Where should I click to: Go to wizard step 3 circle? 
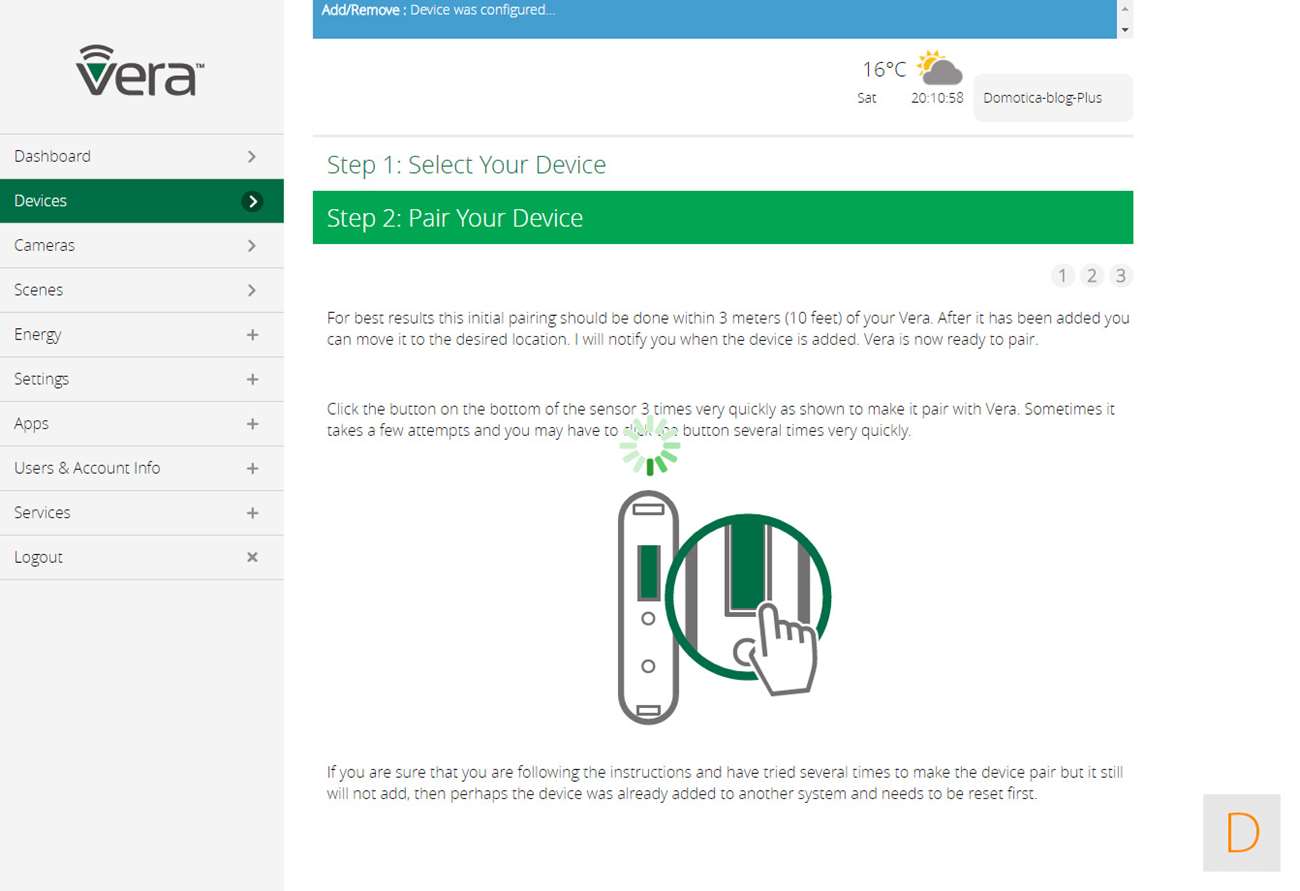(x=1121, y=276)
